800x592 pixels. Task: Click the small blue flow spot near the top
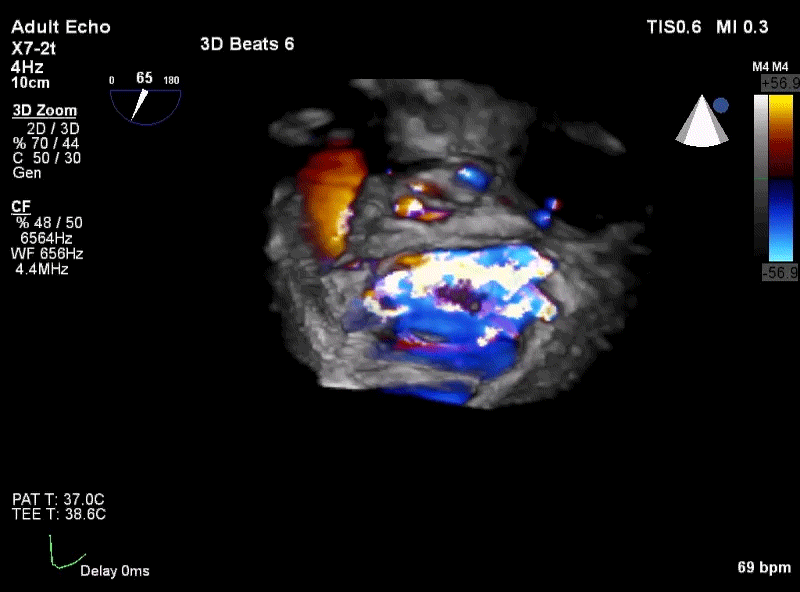(x=472, y=178)
